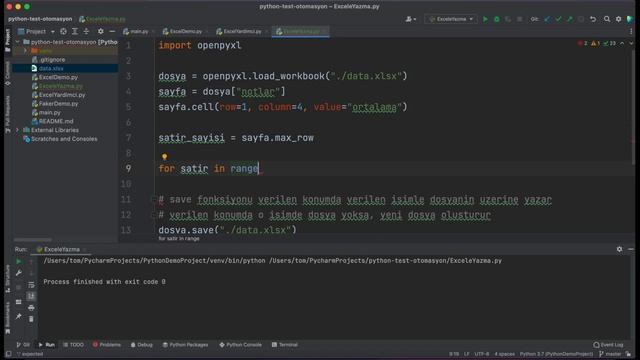The height and width of the screenshot is (360, 640).
Task: Hide Run panel with minus icon
Action: [x=631, y=249]
